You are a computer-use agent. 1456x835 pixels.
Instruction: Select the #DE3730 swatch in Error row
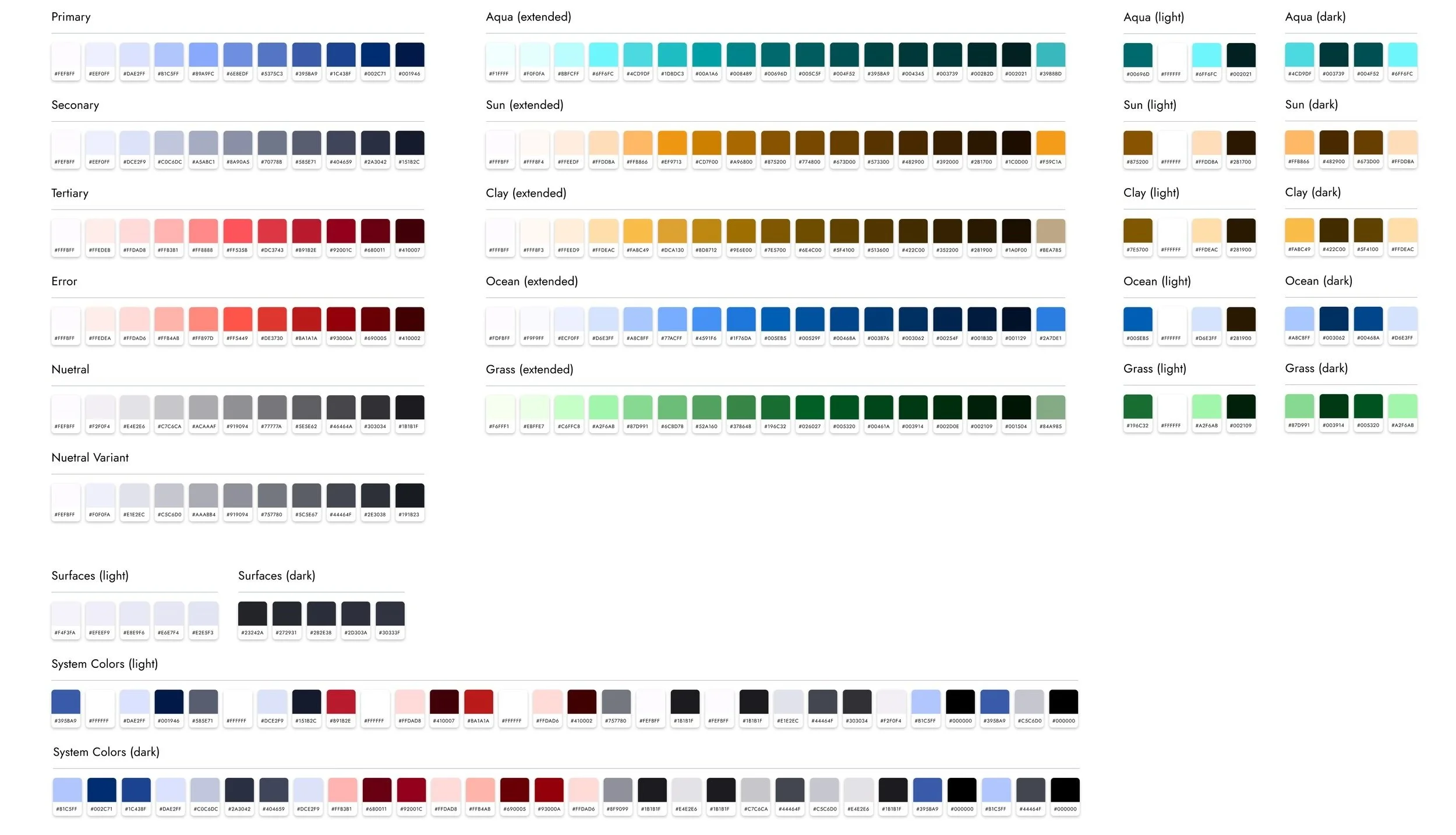tap(272, 320)
